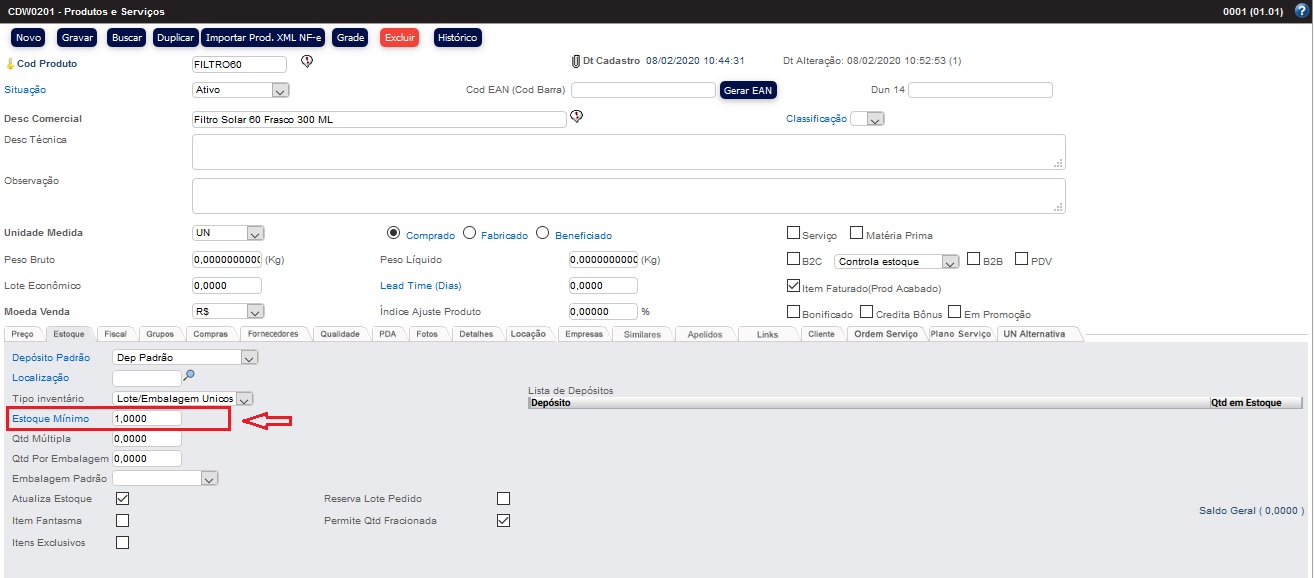Click the help question mark icon
Viewport: 1314px width, 578px height.
pos(1300,11)
